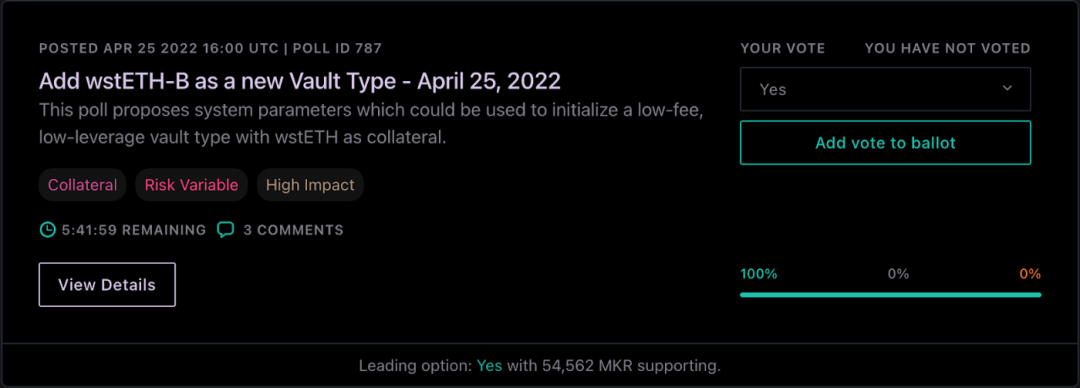Select the Risk Variable tag

(x=191, y=185)
